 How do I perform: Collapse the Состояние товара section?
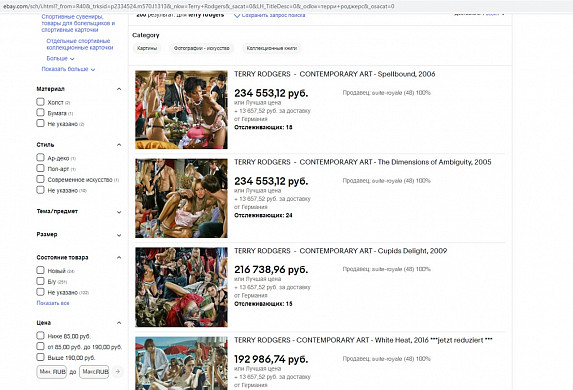(119, 258)
